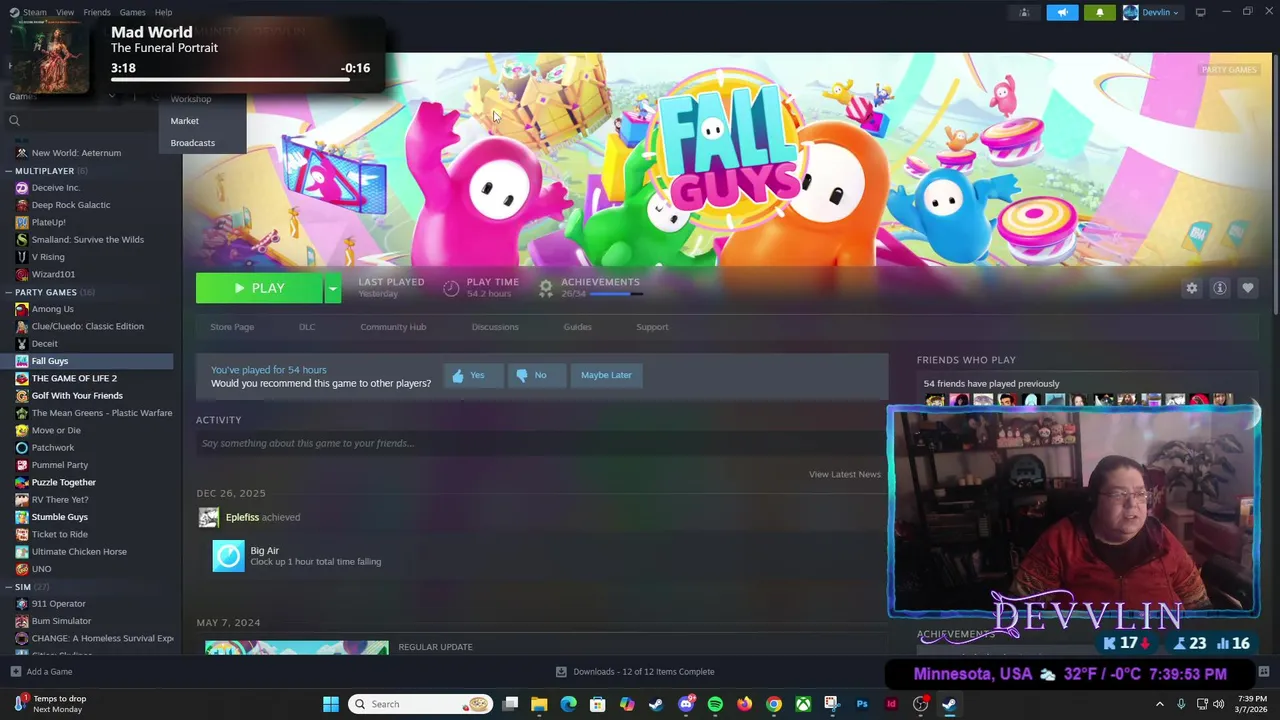Go to the Store Page tab

click(x=232, y=327)
